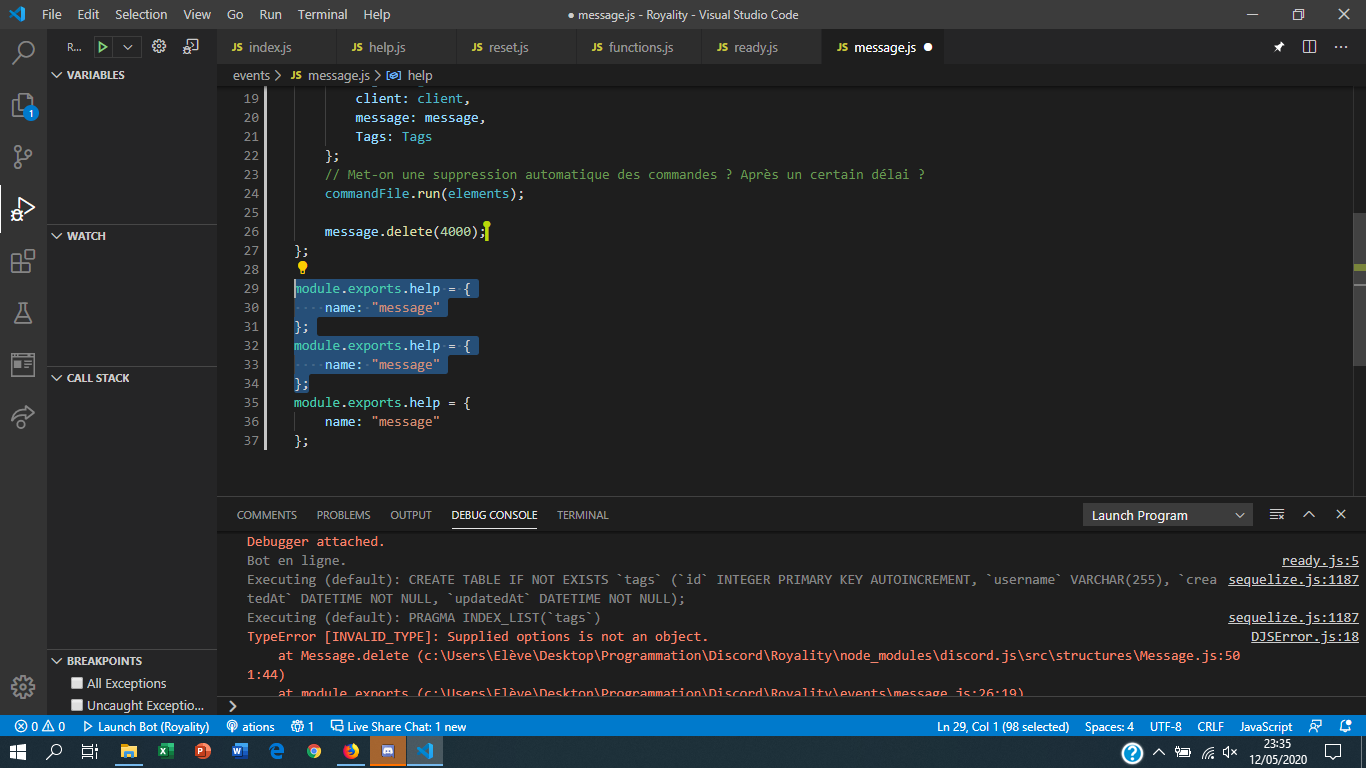
Task: Clear the debug console output
Action: point(1277,514)
